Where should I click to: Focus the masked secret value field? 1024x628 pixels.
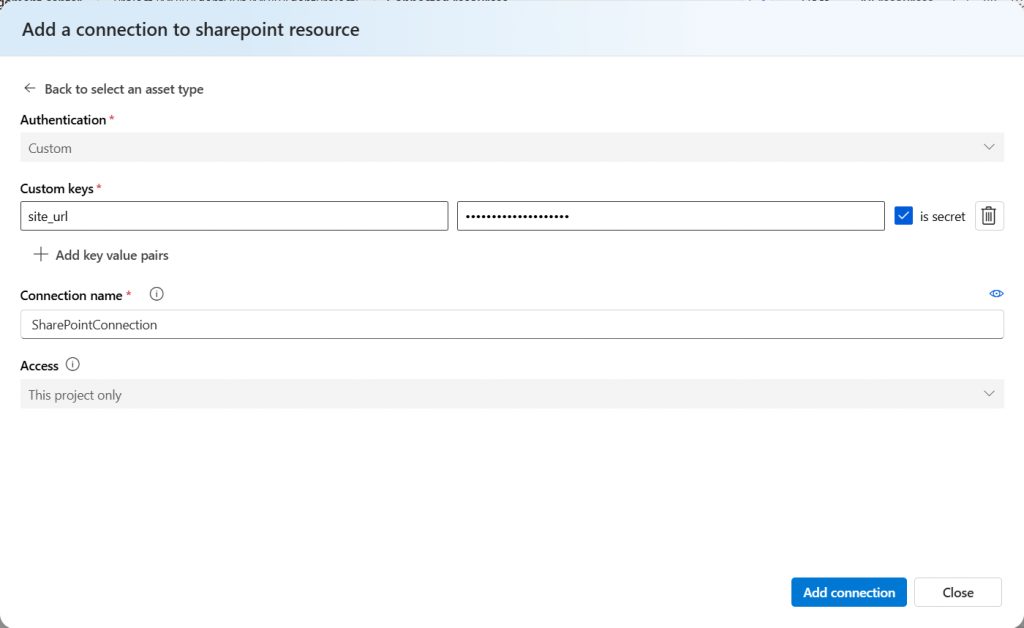click(x=670, y=216)
